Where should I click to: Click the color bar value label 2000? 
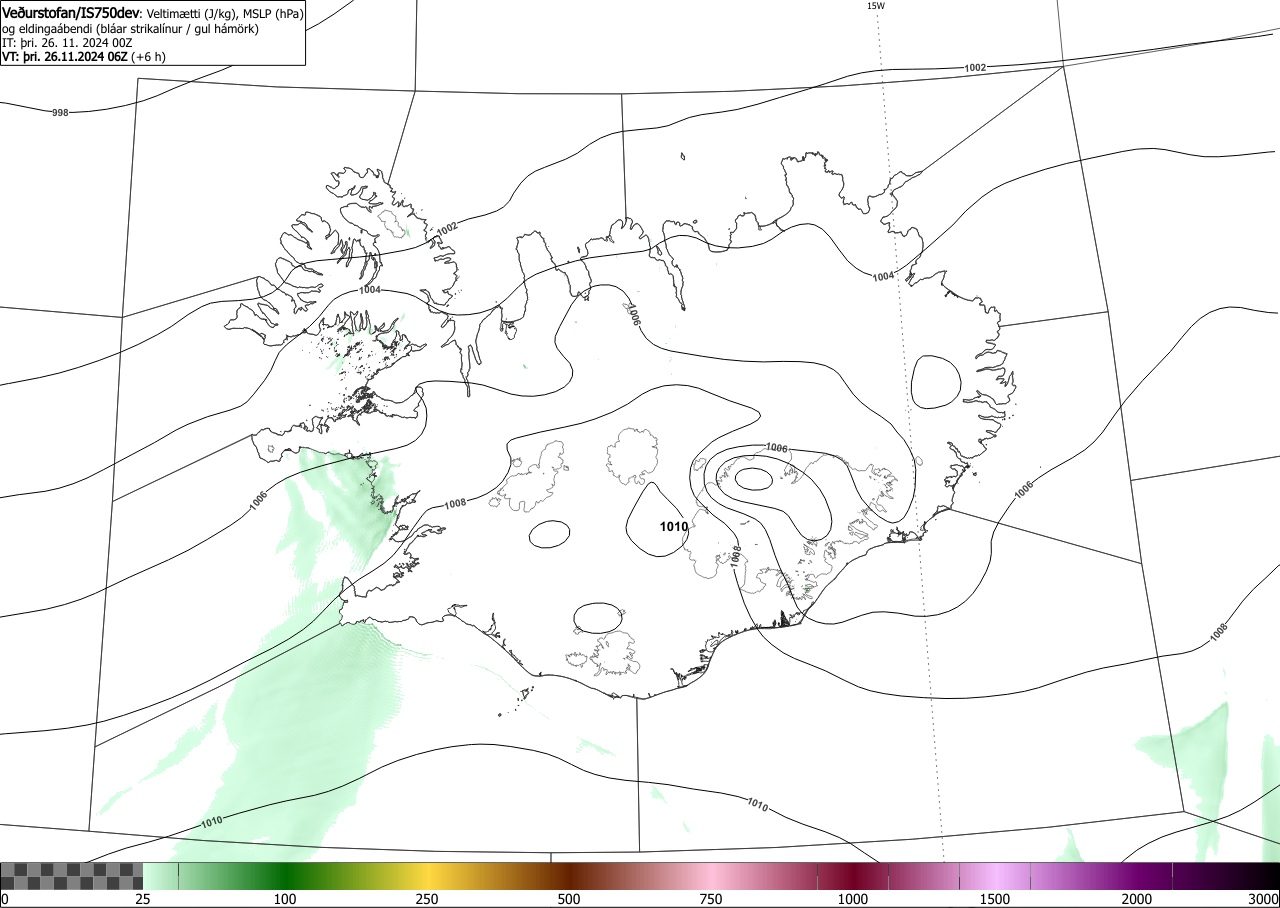tap(1137, 899)
